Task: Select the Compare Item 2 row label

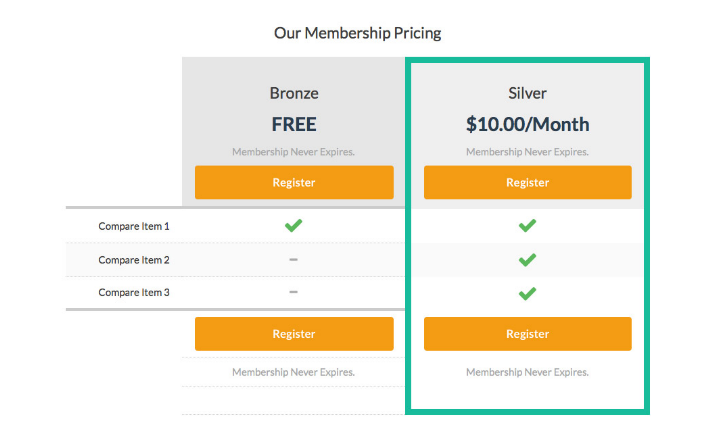Action: [x=134, y=260]
